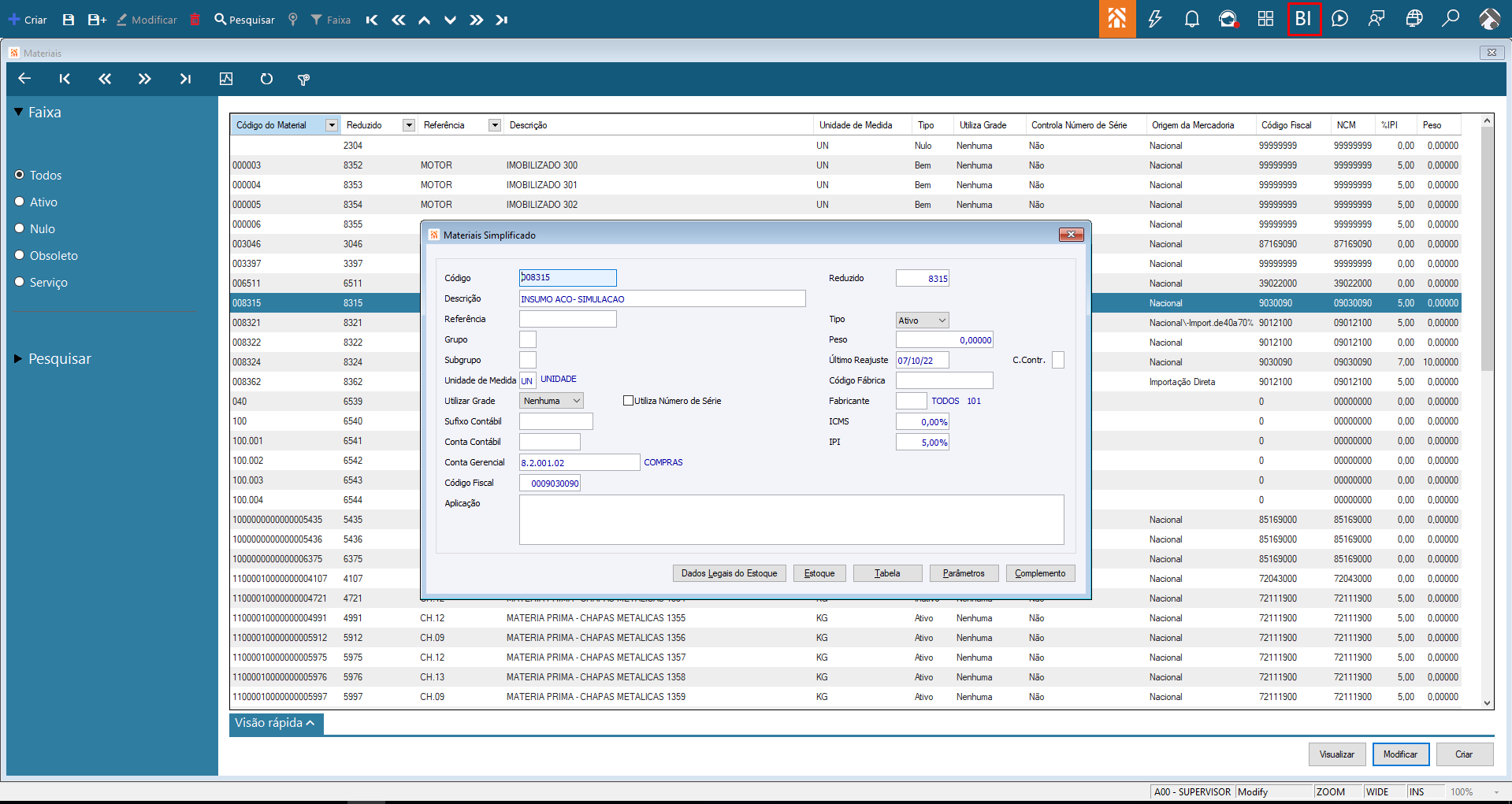Open the magnifier search icon at top right

pyautogui.click(x=1451, y=19)
